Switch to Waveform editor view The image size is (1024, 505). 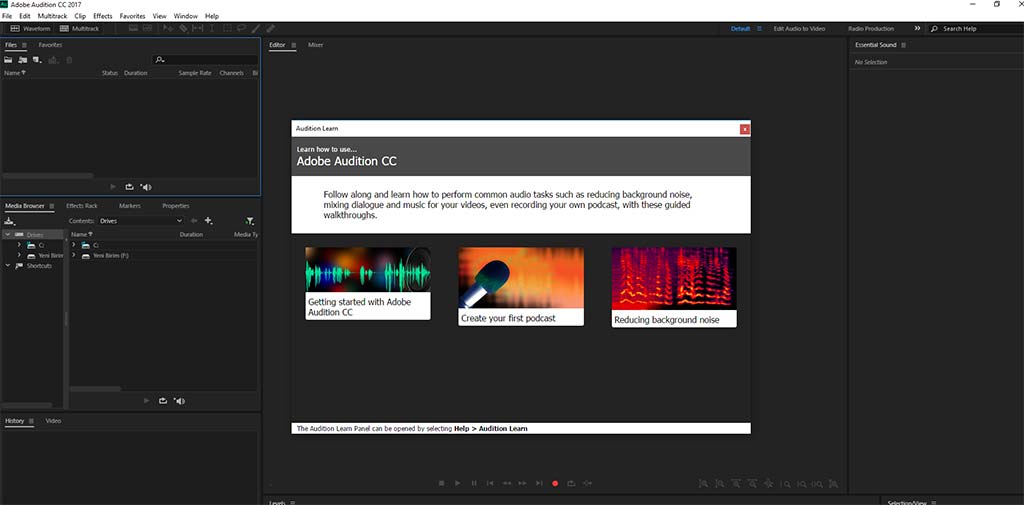point(30,29)
